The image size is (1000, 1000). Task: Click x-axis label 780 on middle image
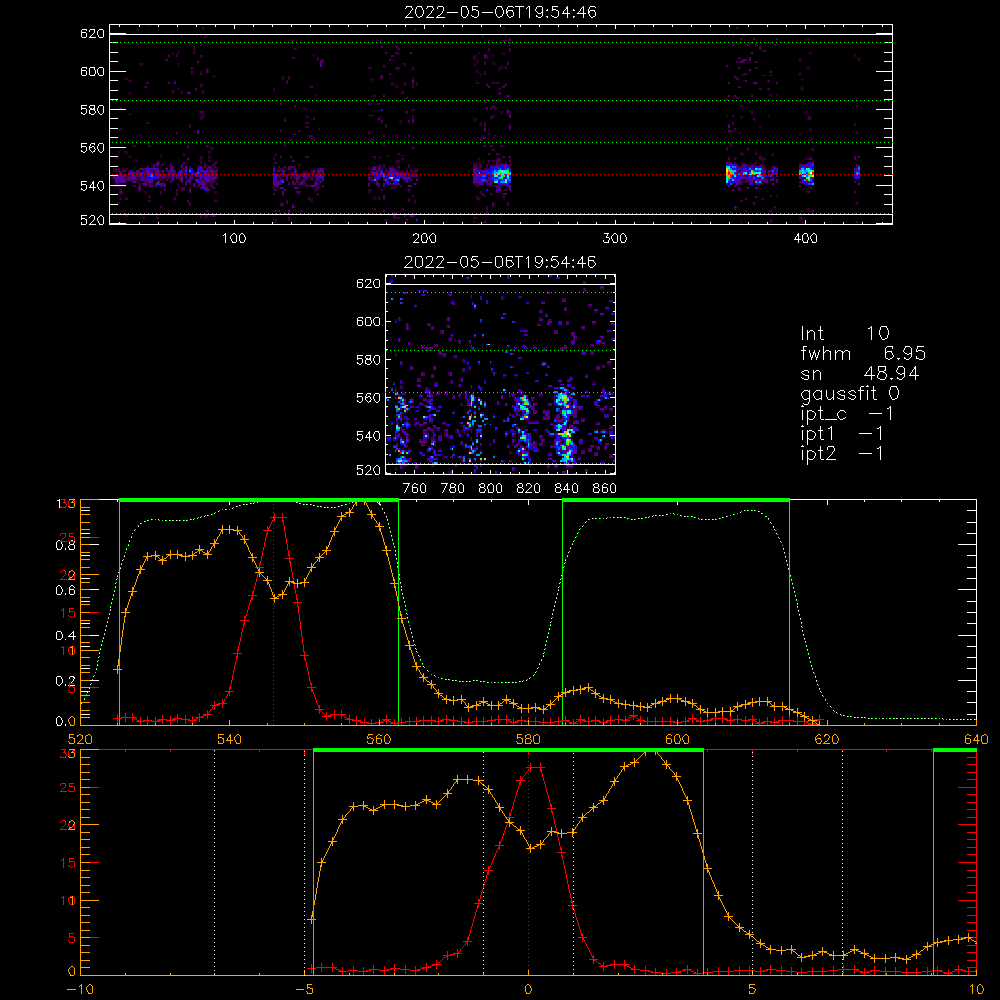point(453,489)
